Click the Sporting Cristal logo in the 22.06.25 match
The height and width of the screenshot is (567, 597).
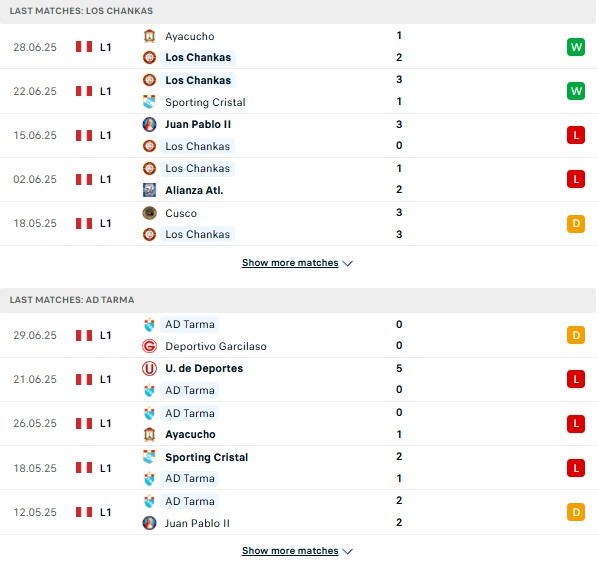click(149, 102)
